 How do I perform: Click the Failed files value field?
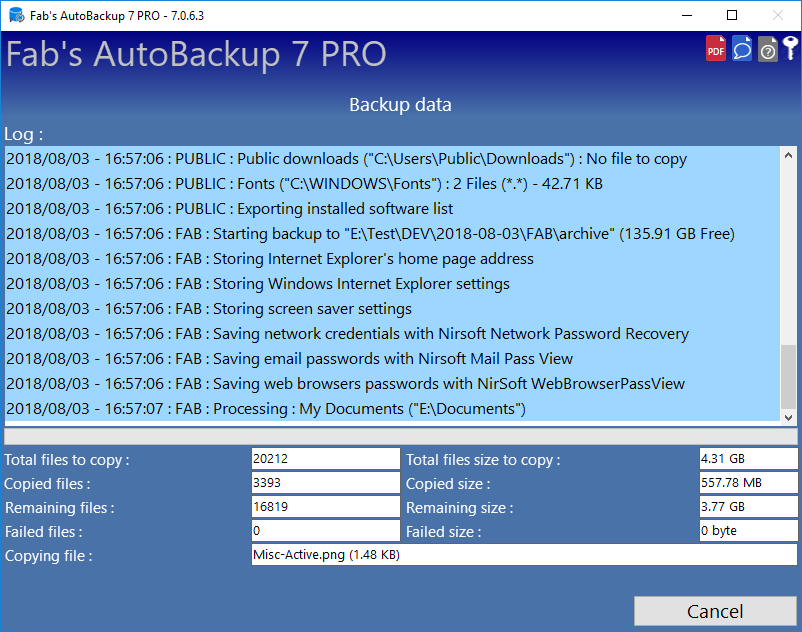[325, 531]
